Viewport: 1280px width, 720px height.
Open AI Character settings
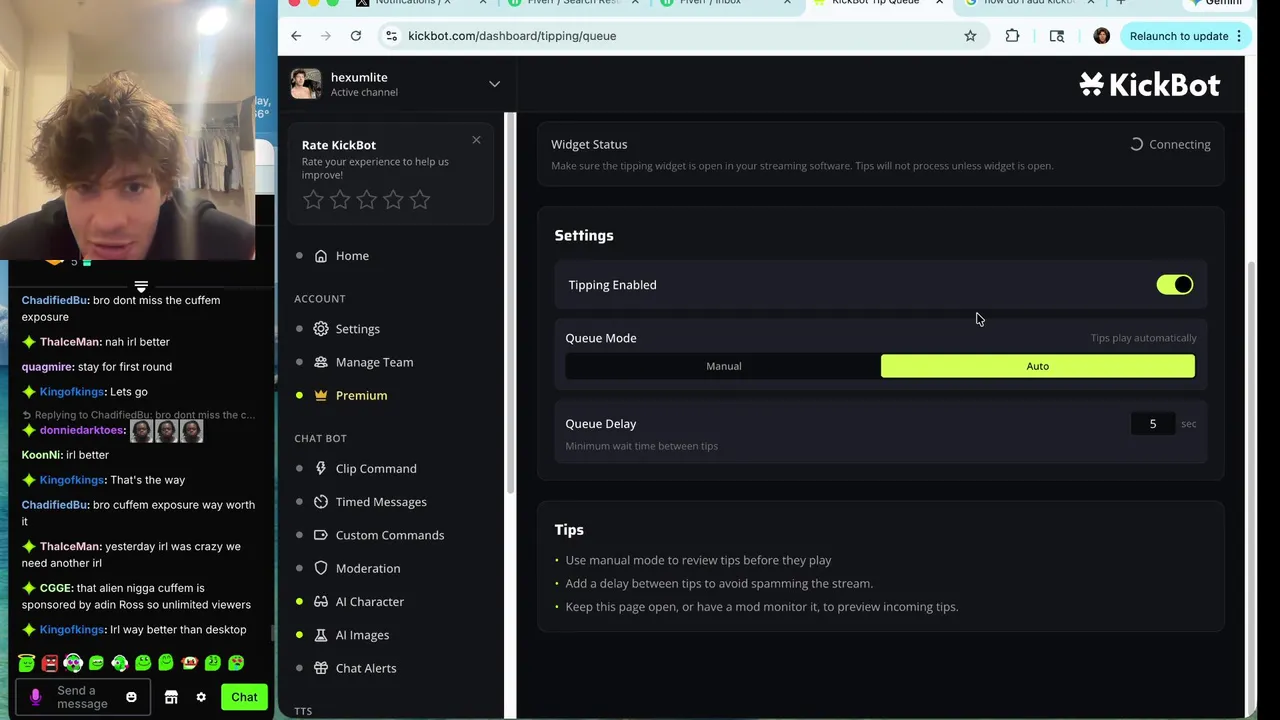point(370,602)
